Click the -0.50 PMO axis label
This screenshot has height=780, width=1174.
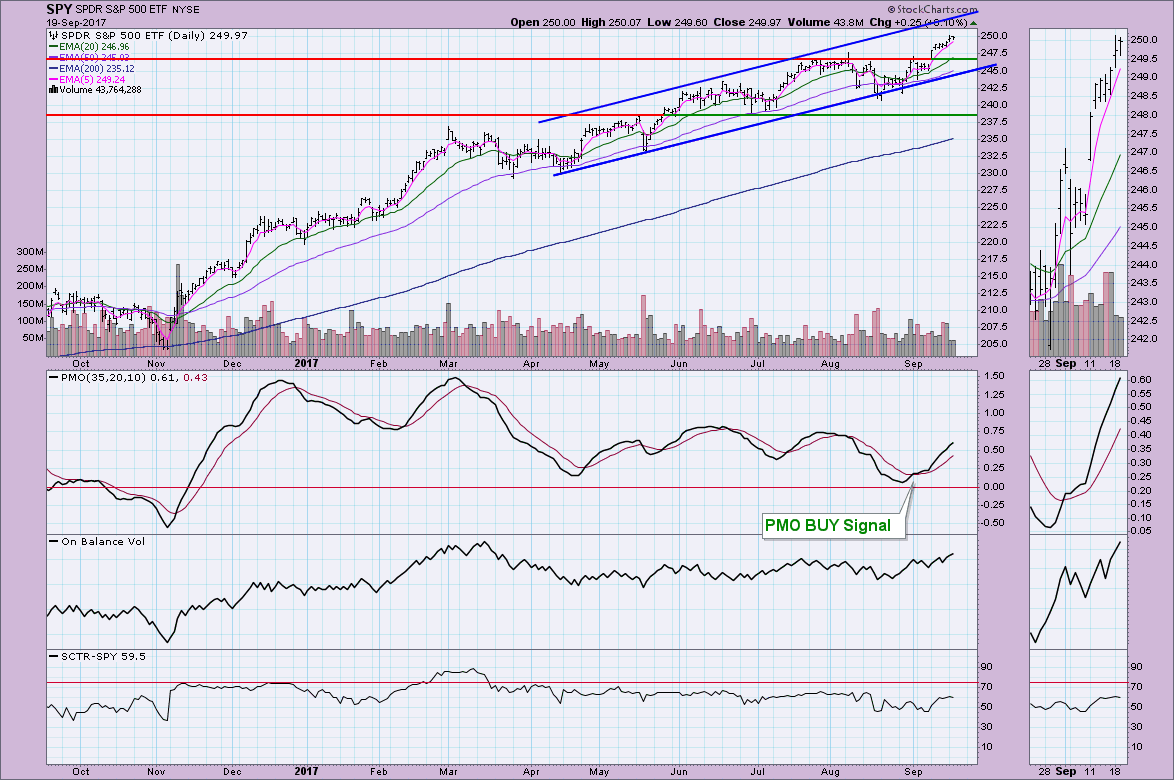click(993, 523)
